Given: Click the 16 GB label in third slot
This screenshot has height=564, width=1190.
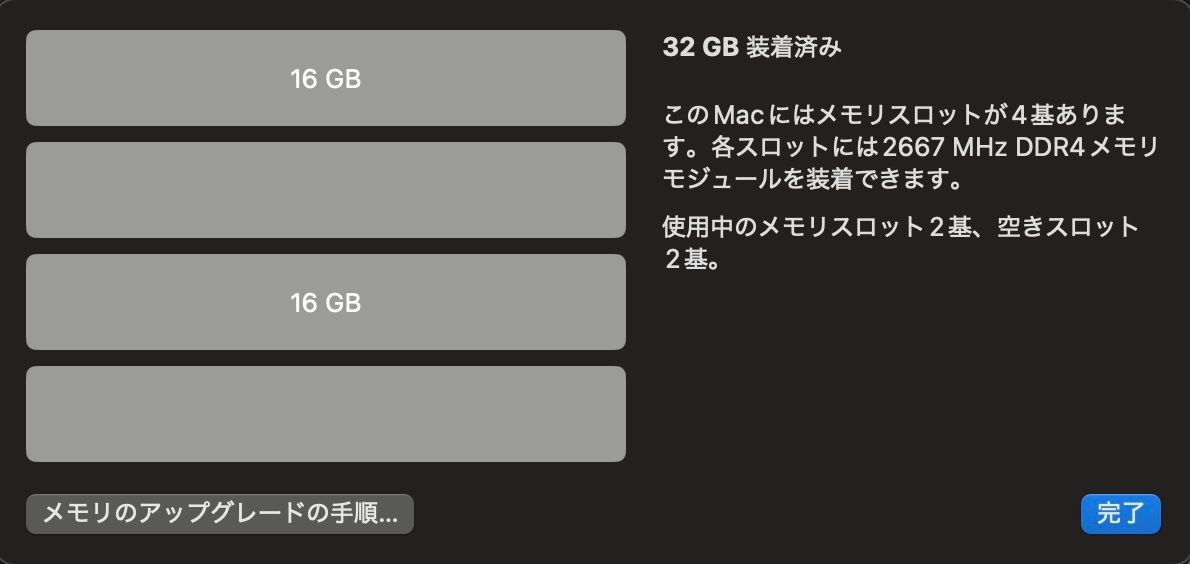Looking at the screenshot, I should pyautogui.click(x=326, y=303).
